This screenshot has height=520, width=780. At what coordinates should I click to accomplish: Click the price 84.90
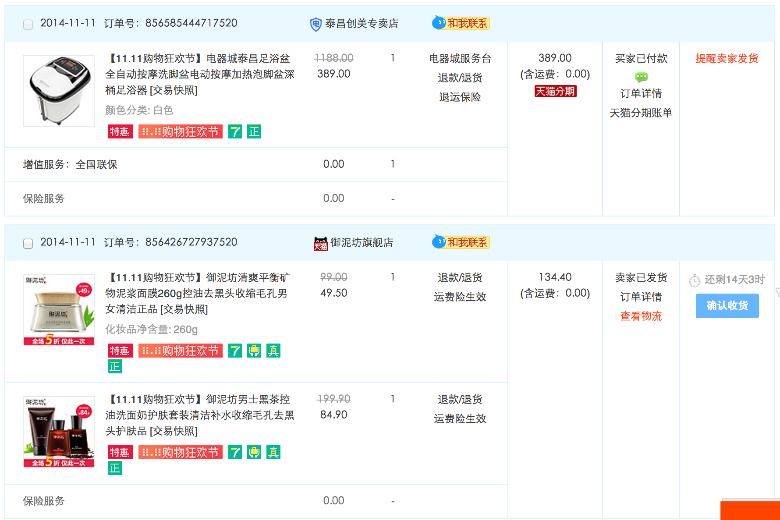(334, 415)
